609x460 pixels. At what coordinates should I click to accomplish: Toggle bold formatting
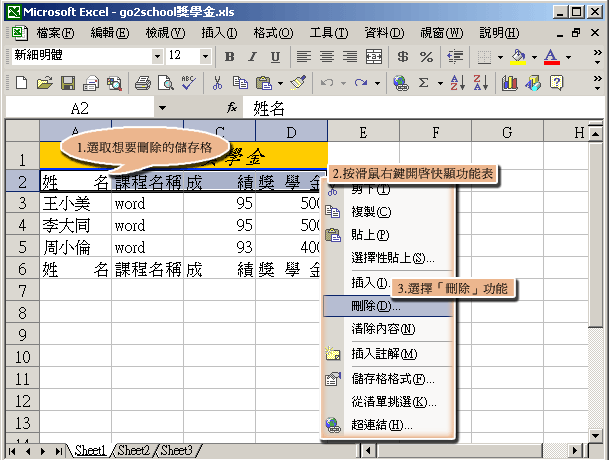[229, 56]
